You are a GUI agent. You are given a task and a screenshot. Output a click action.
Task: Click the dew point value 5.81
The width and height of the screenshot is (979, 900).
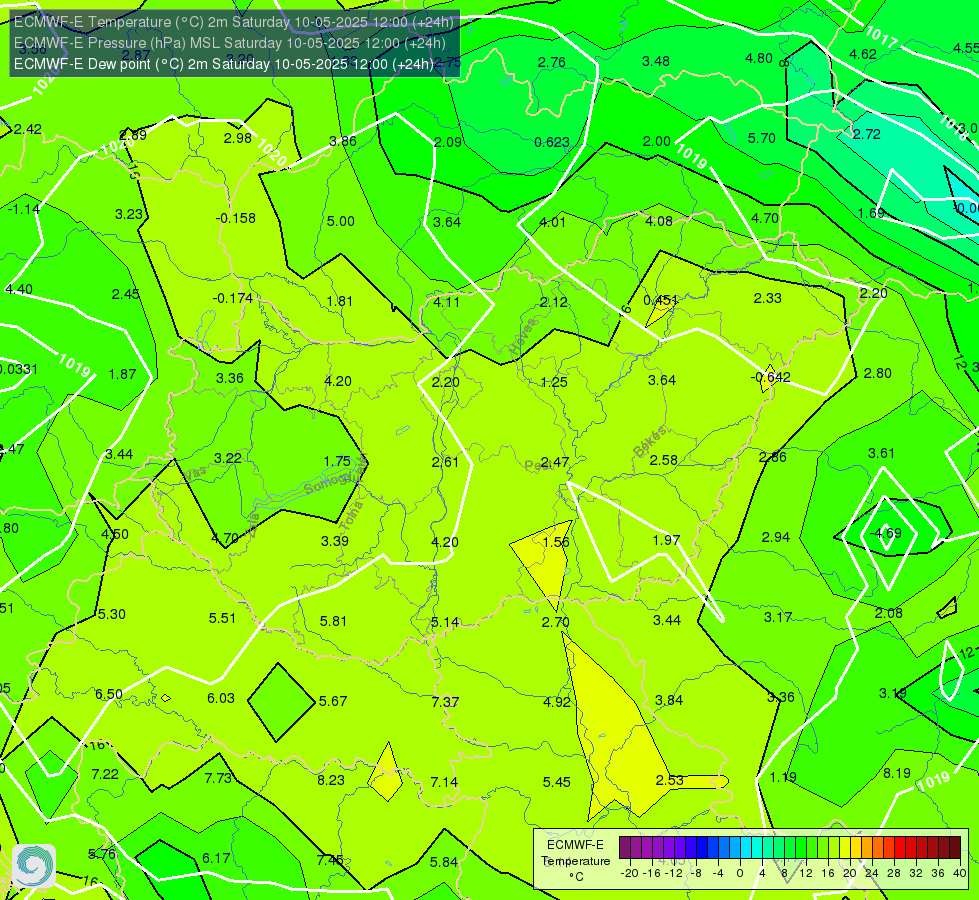[333, 621]
